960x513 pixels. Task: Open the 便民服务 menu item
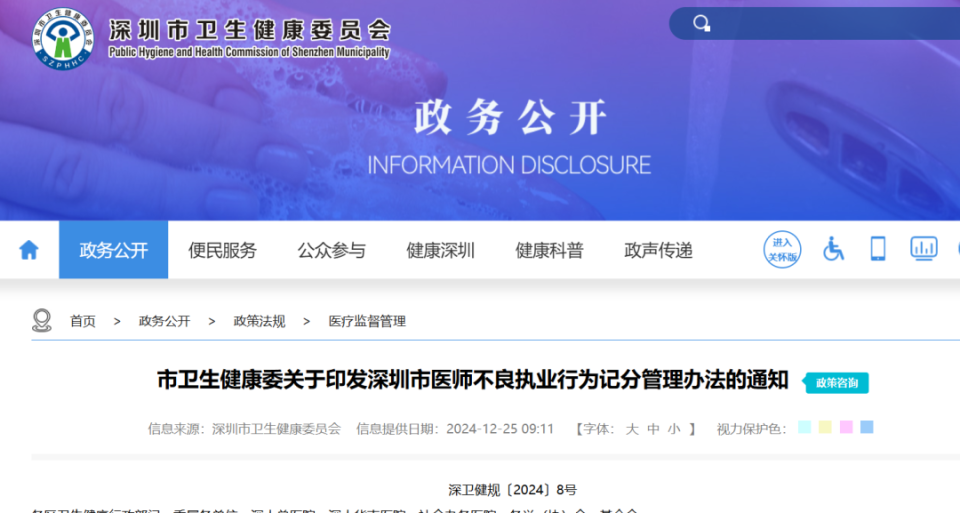tap(222, 250)
